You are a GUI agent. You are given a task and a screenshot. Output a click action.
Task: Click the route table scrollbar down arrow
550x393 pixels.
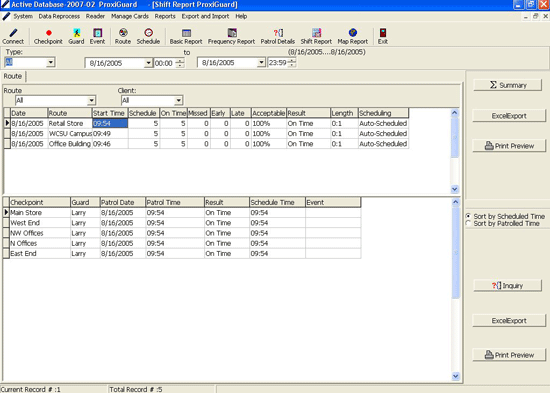click(455, 189)
